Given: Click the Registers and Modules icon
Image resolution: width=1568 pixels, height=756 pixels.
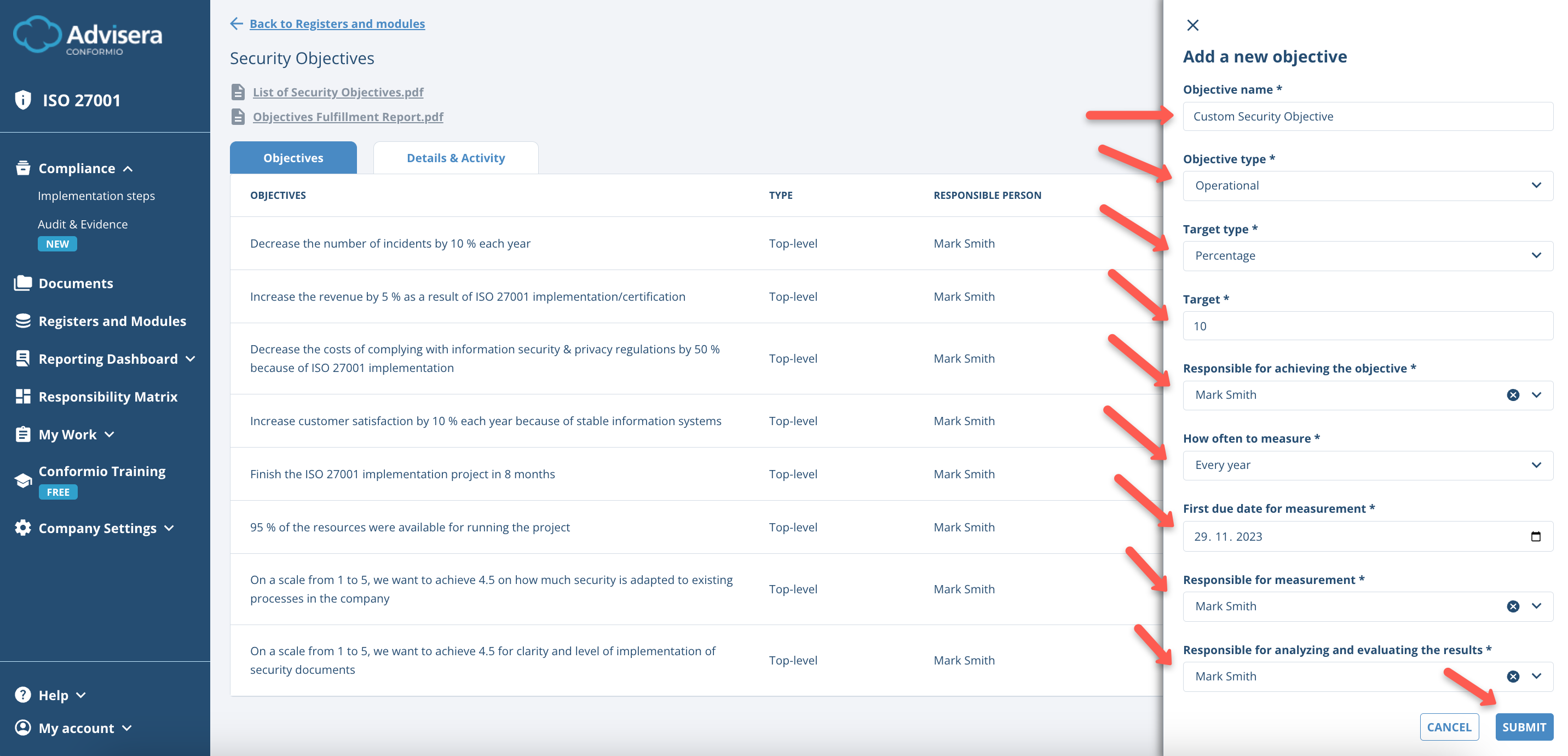Looking at the screenshot, I should point(23,320).
